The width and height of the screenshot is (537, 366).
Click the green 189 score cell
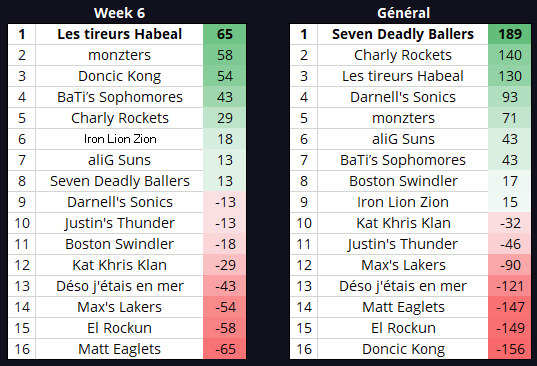click(510, 34)
